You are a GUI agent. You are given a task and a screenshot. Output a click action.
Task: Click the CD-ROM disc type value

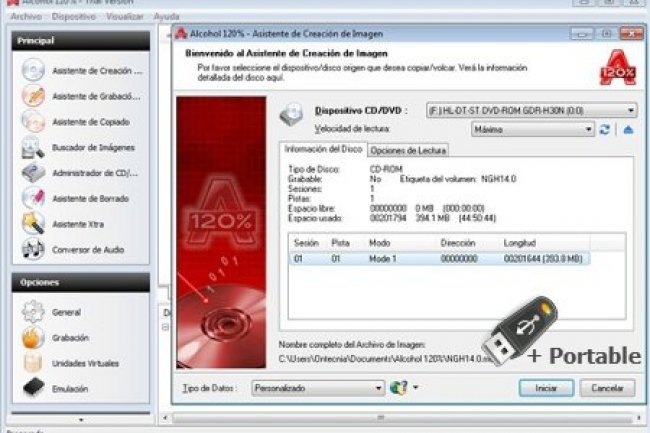386,169
